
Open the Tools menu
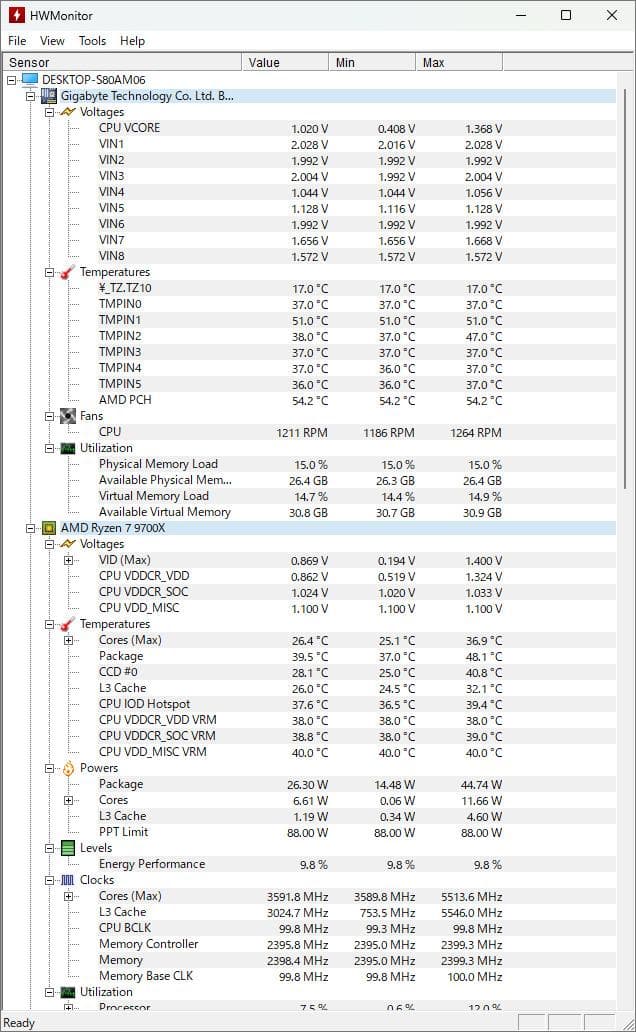[92, 41]
